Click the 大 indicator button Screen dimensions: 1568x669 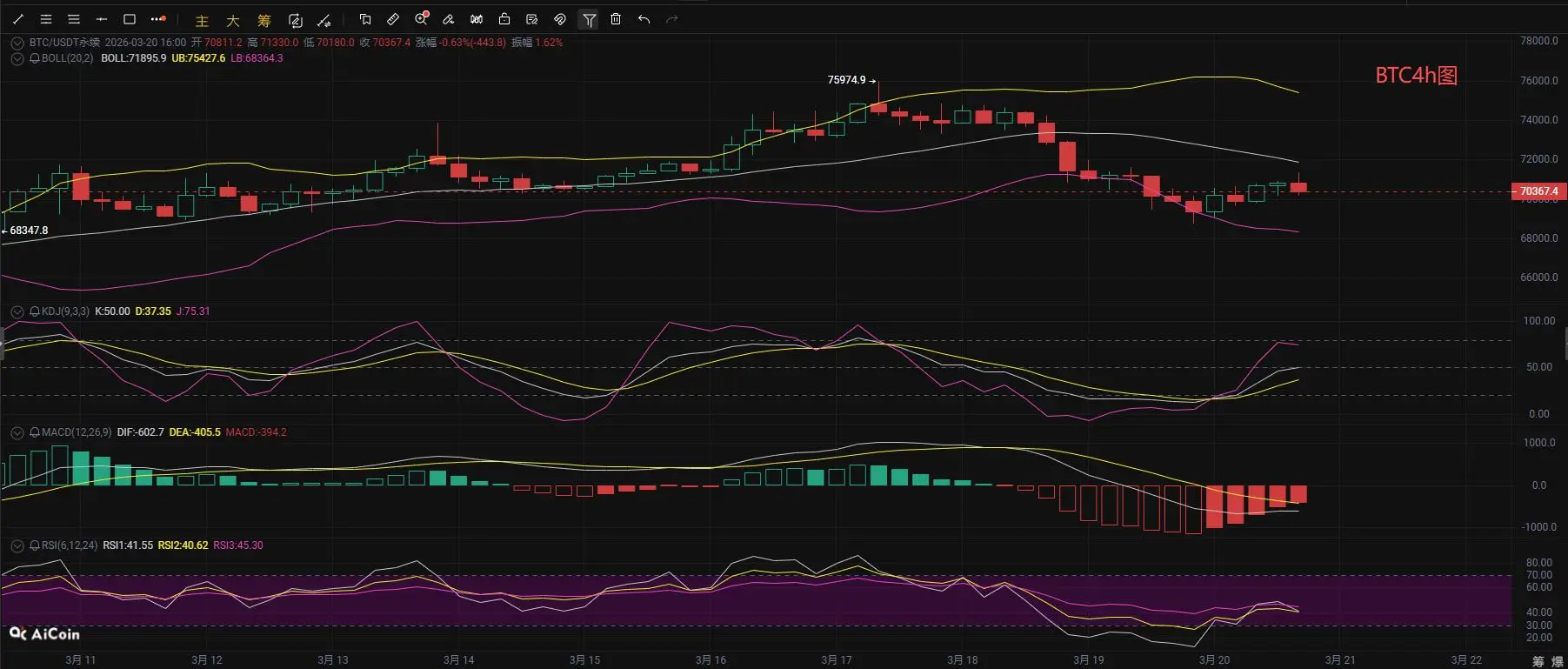point(233,20)
